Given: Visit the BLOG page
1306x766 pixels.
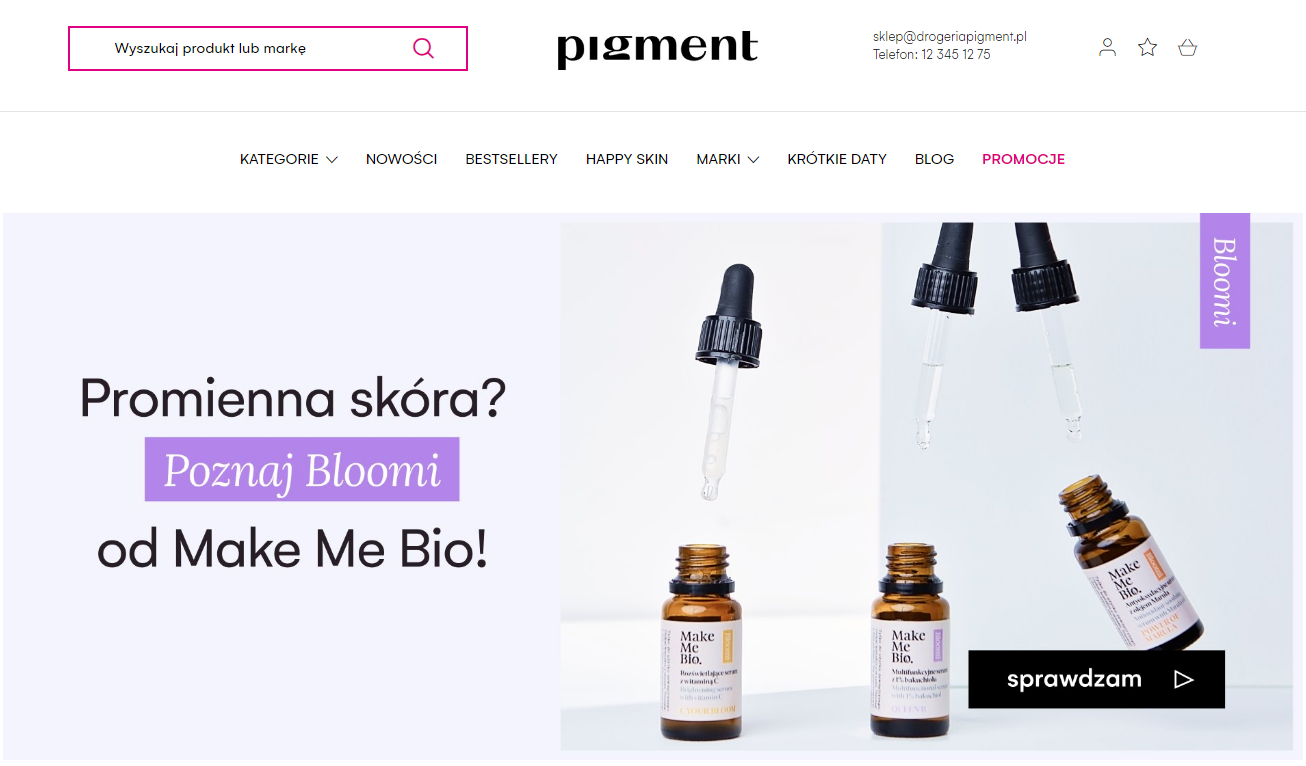Looking at the screenshot, I should click(x=934, y=159).
